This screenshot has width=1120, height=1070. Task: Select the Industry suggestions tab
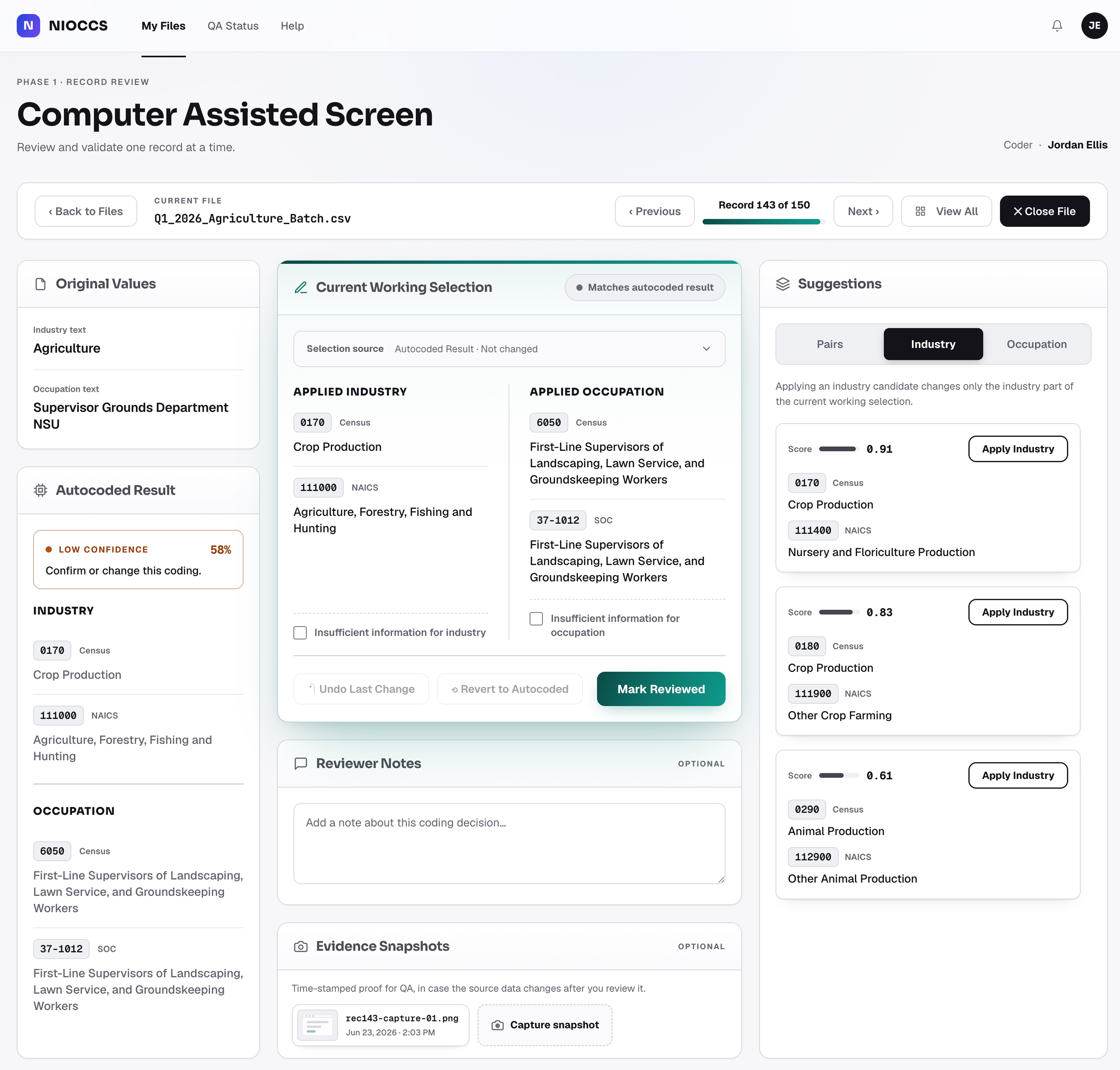click(933, 344)
